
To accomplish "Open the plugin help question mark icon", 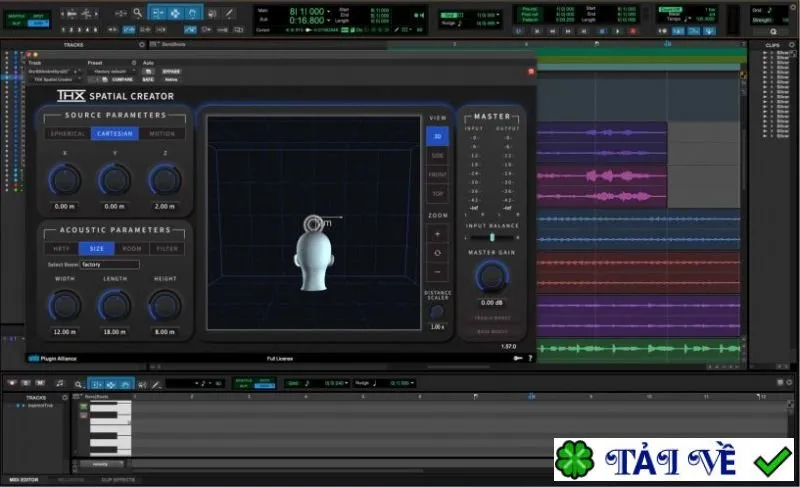I will [530, 358].
